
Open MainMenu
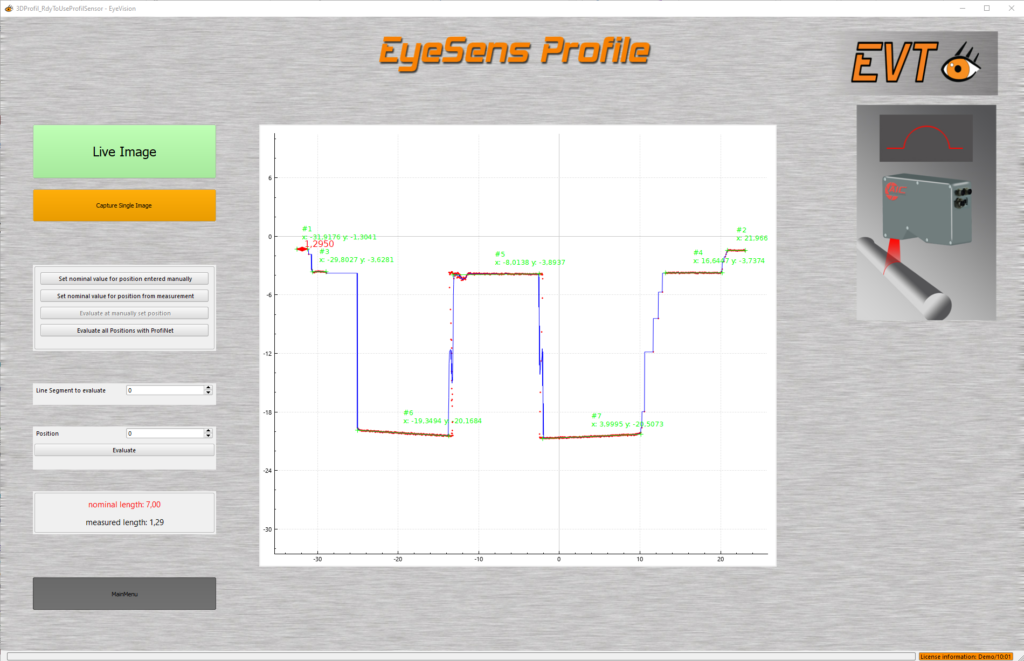(x=124, y=592)
